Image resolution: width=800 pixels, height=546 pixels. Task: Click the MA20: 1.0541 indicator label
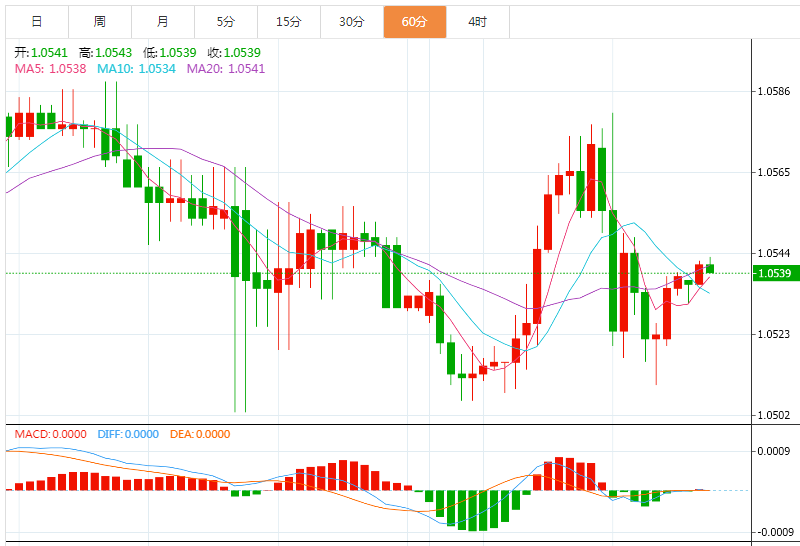(226, 69)
